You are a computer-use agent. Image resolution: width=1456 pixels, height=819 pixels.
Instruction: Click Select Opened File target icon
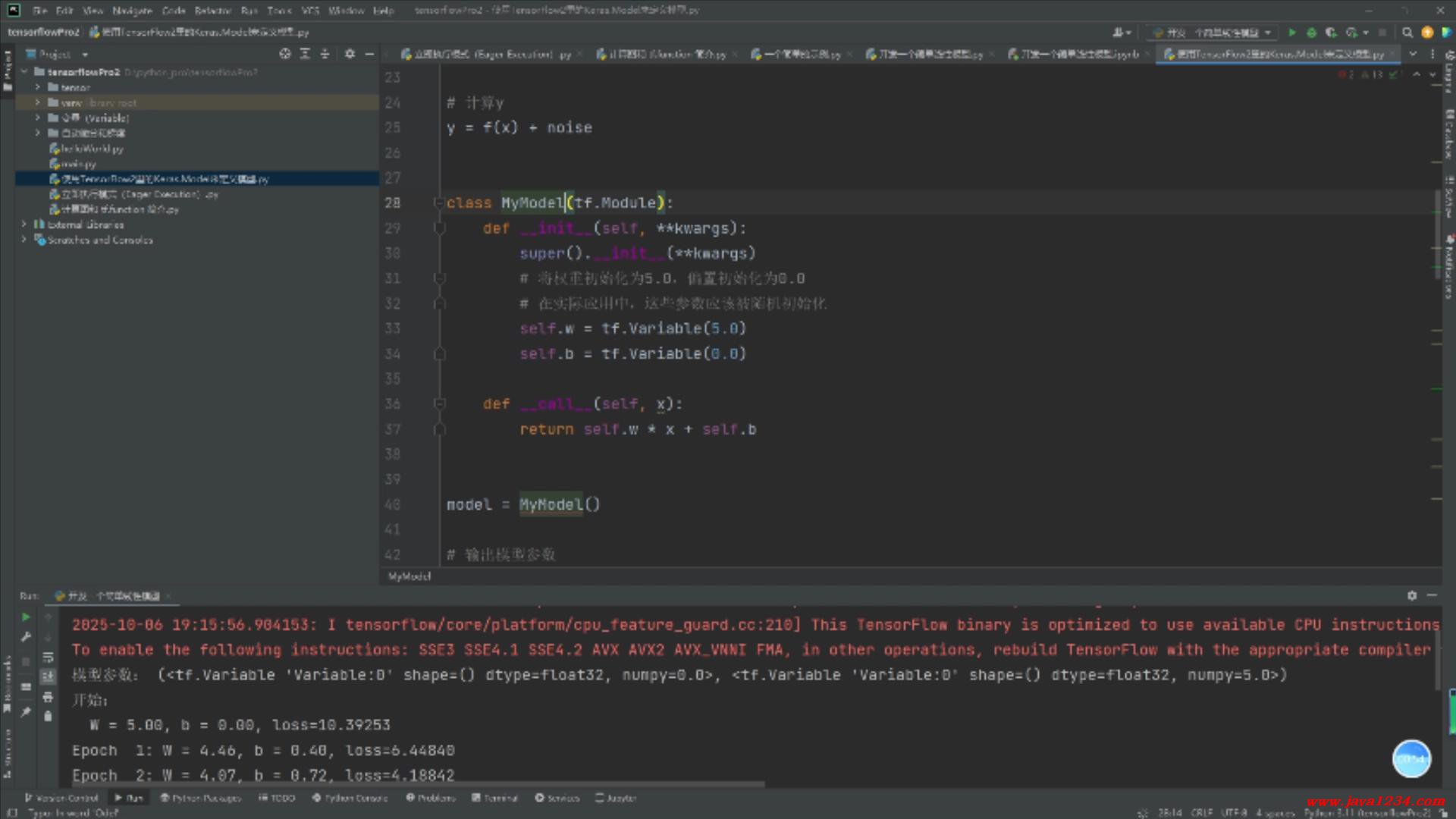[x=285, y=54]
